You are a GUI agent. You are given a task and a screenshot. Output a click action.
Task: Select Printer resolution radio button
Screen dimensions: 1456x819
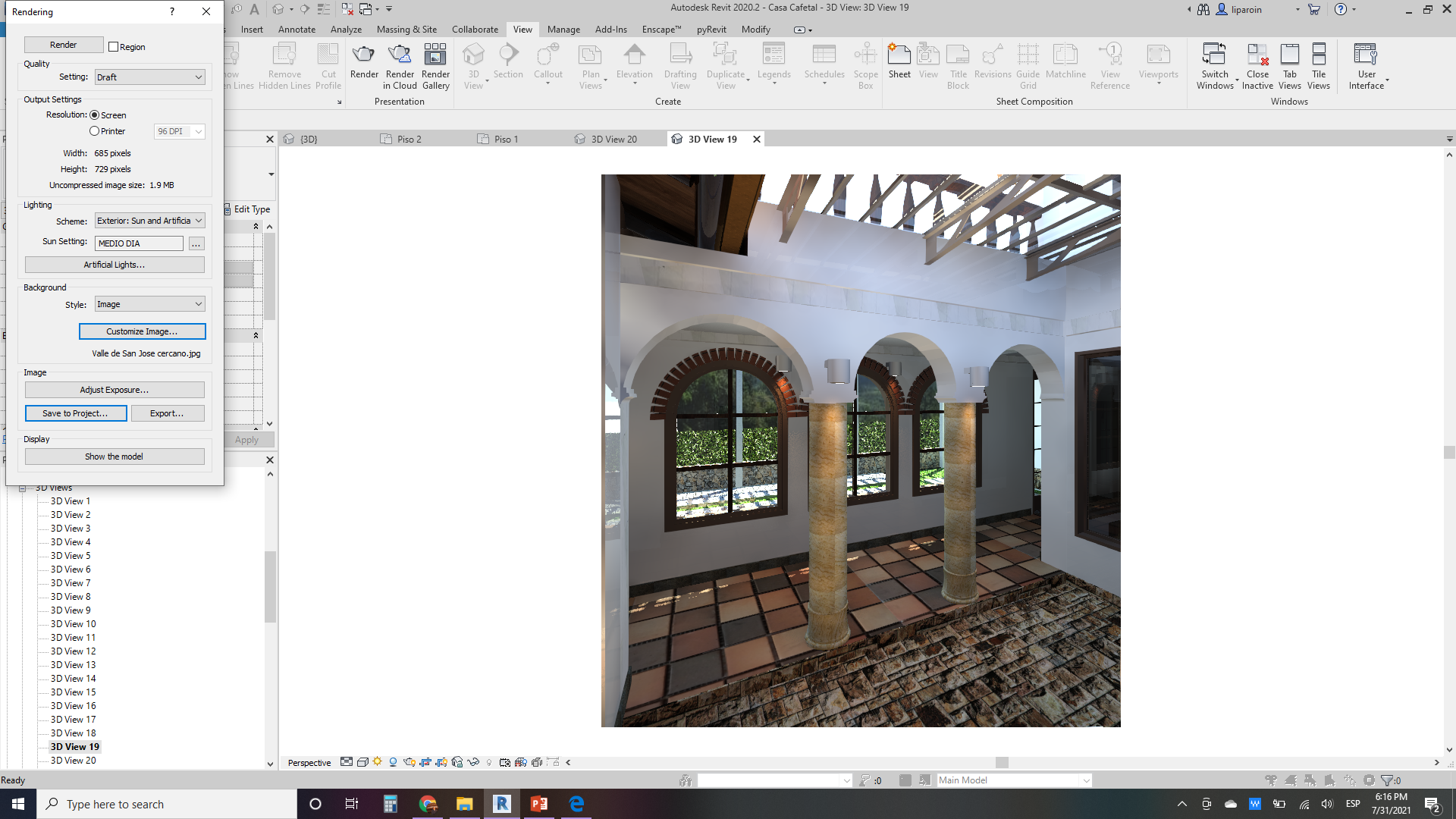(95, 131)
